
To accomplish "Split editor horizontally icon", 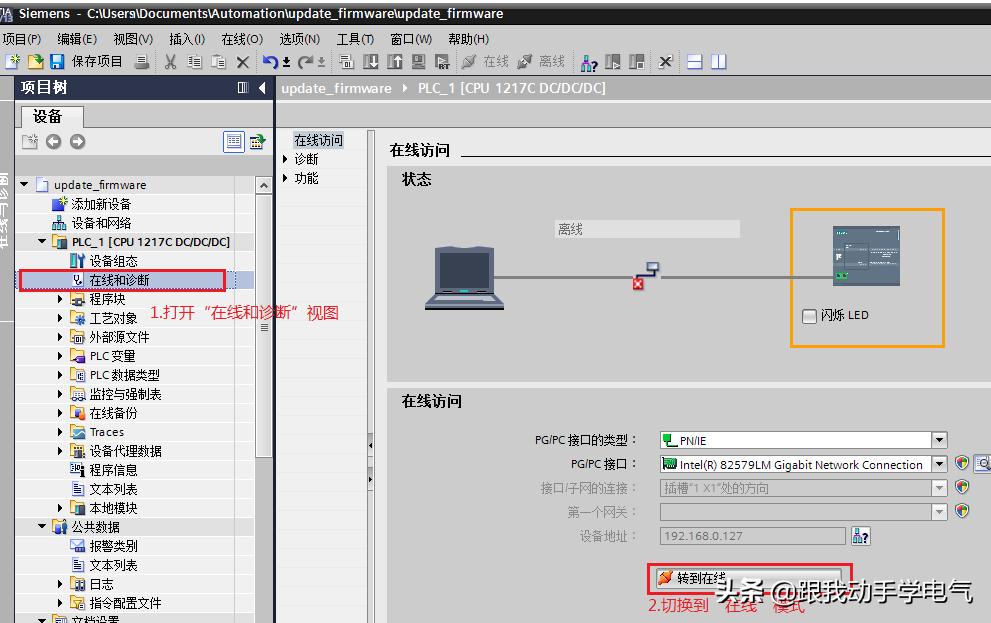I will tap(695, 61).
